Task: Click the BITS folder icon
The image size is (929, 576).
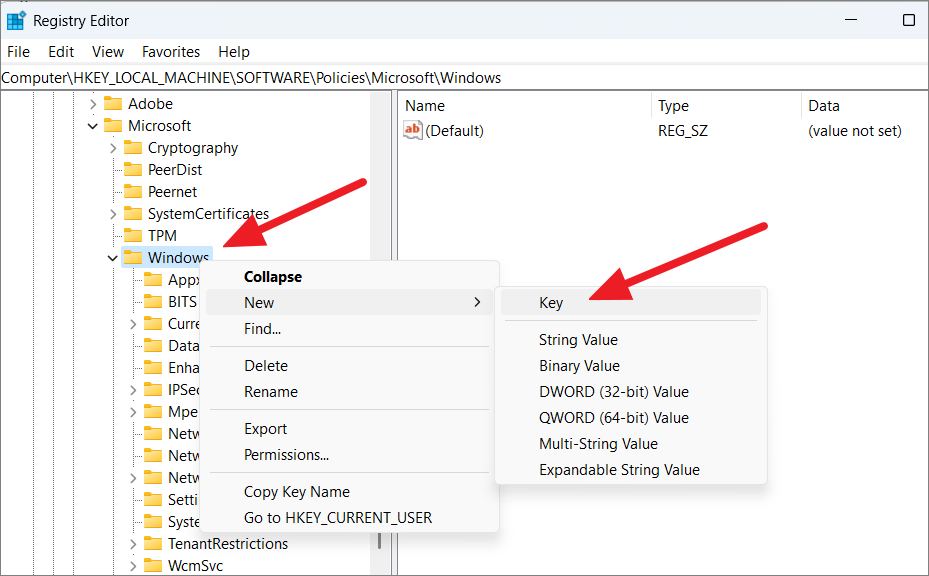Action: tap(153, 302)
